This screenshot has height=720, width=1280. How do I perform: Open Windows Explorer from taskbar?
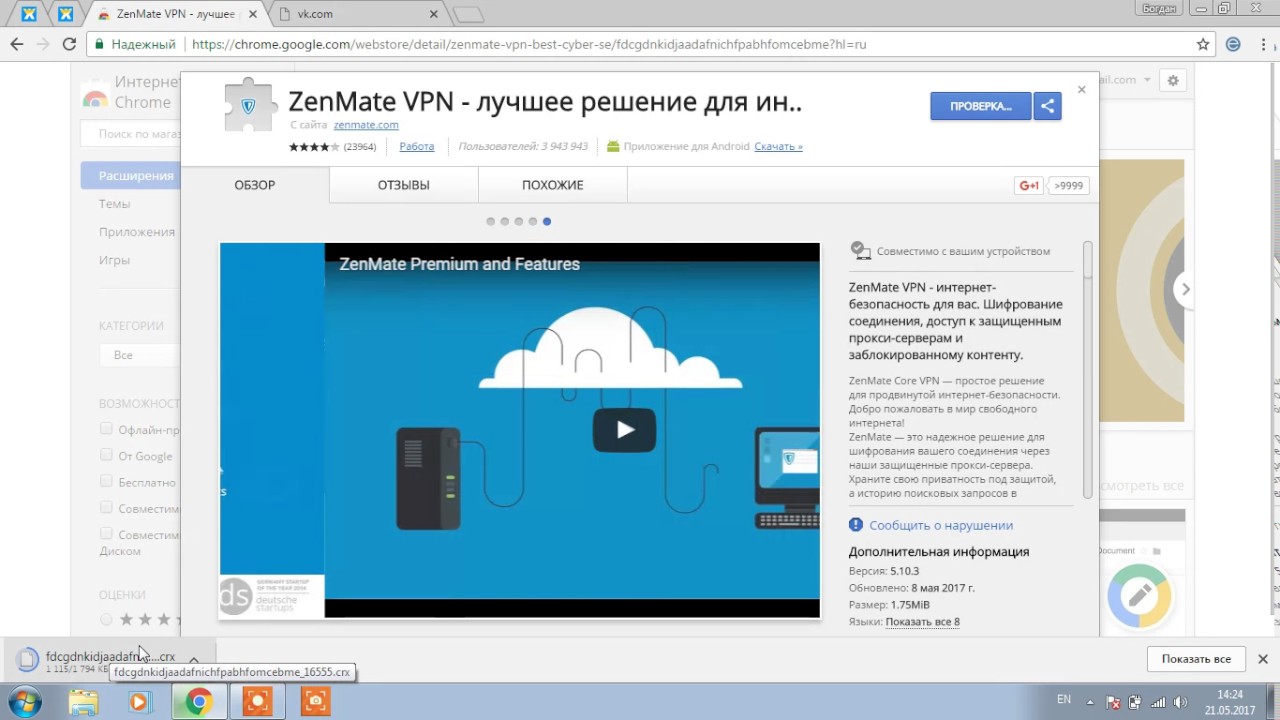tap(84, 702)
